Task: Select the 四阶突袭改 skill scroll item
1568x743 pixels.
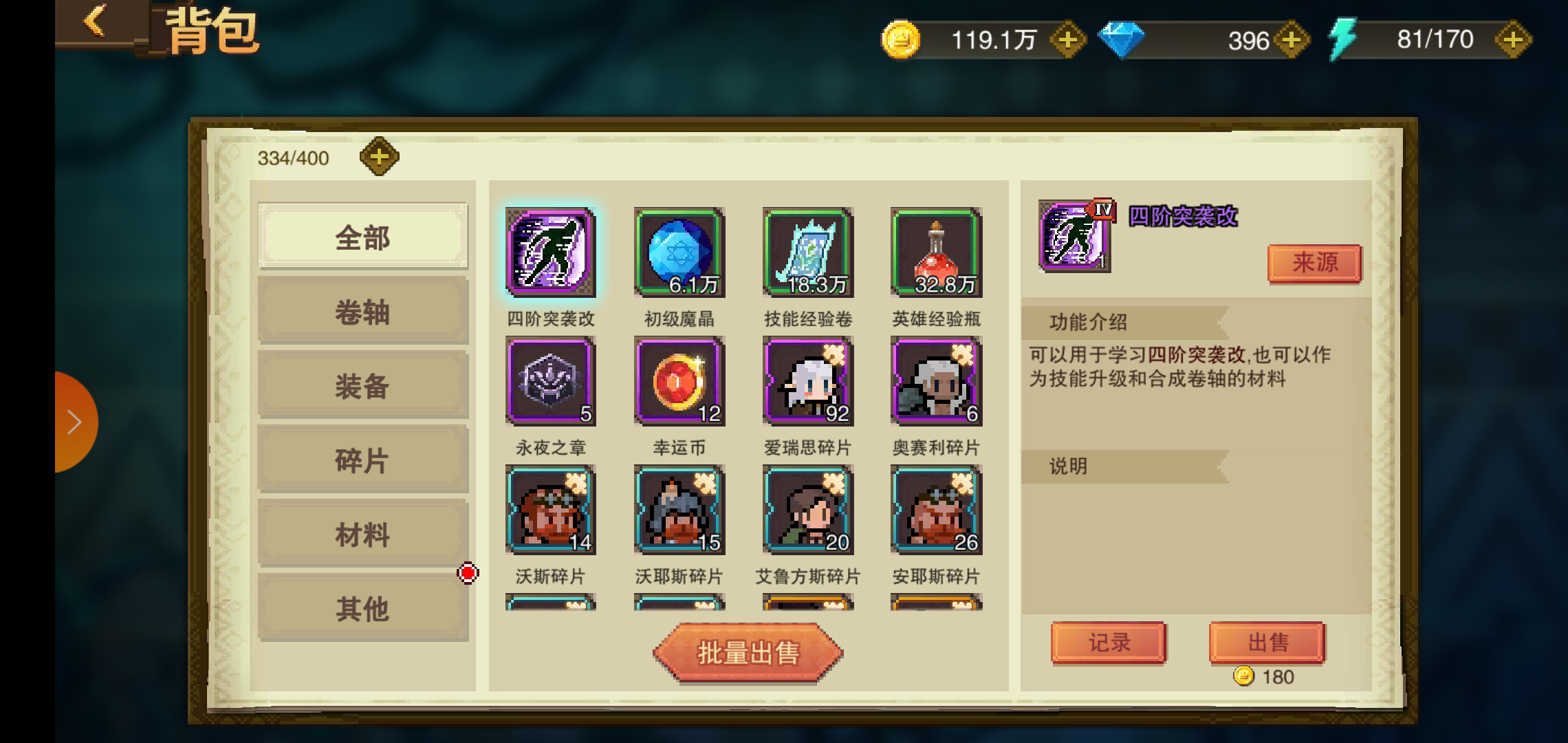Action: coord(551,252)
